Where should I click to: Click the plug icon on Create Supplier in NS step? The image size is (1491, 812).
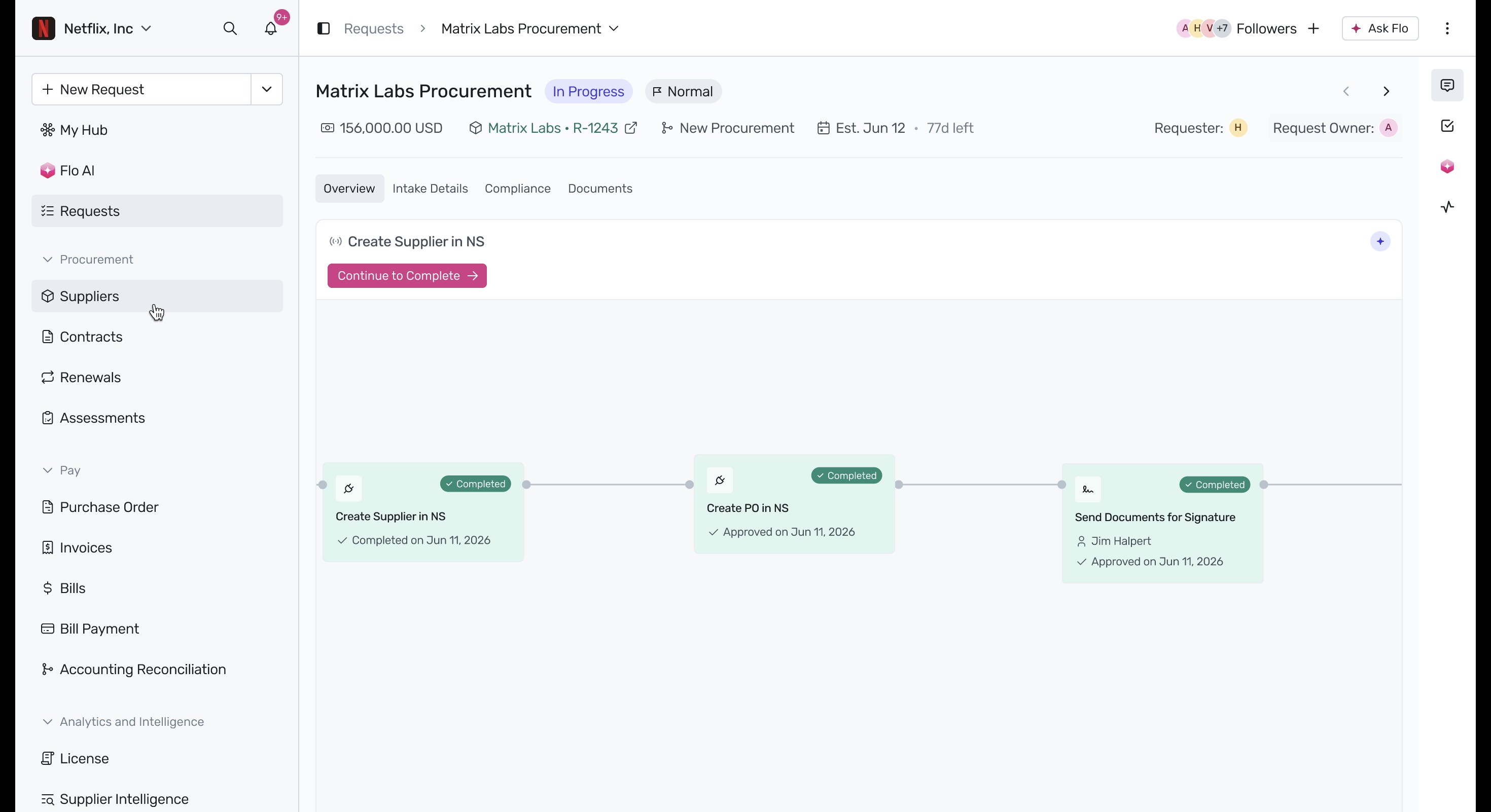(x=348, y=489)
